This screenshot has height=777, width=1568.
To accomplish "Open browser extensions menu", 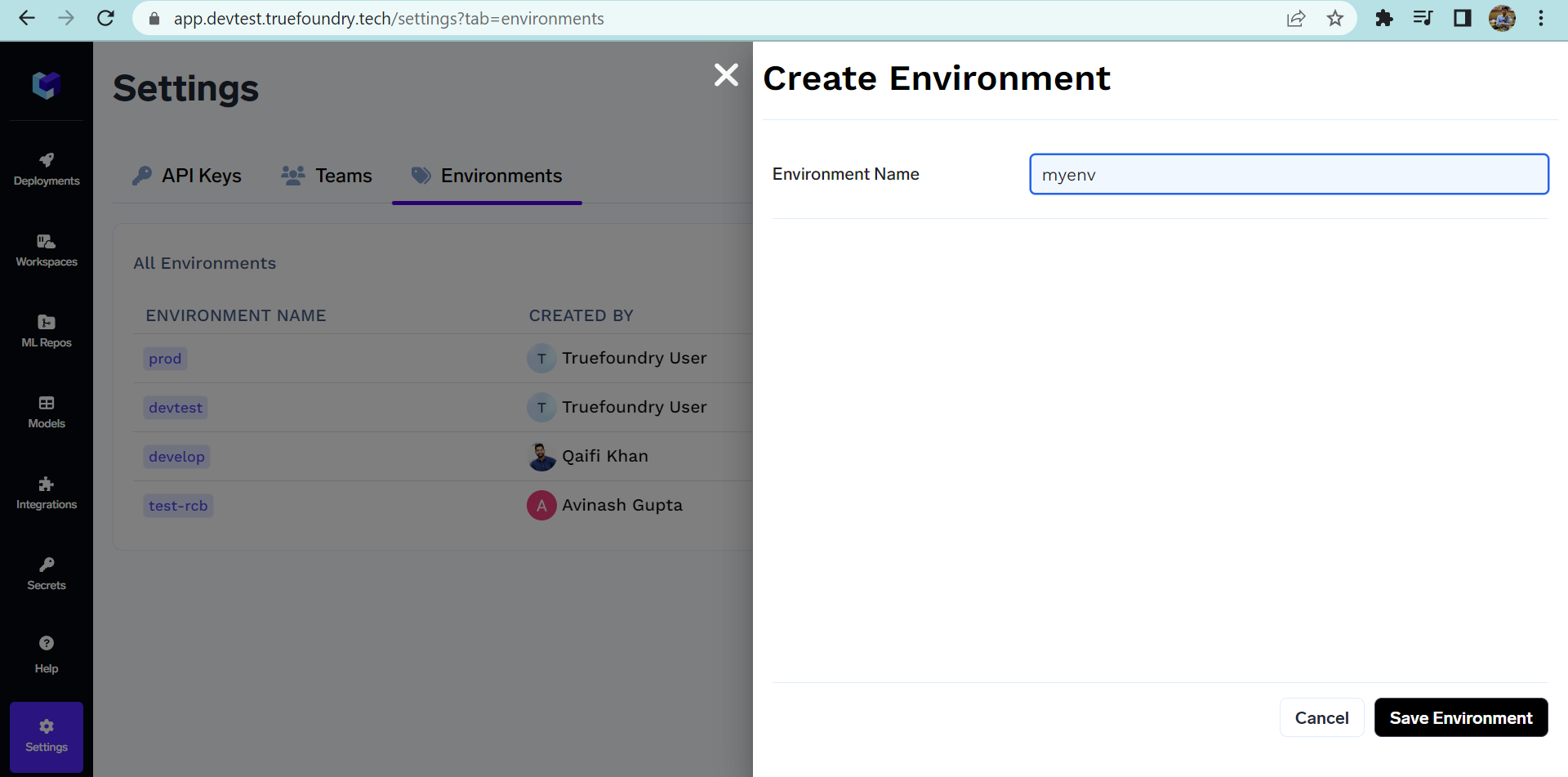I will point(1384,18).
